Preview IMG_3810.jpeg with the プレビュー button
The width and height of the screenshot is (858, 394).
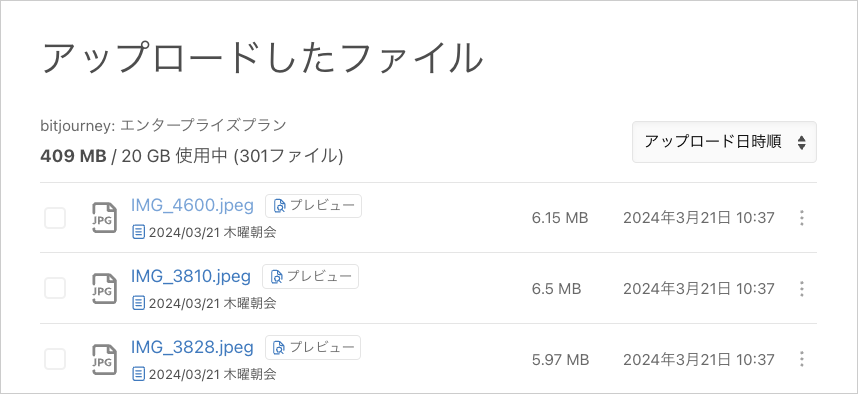point(310,276)
